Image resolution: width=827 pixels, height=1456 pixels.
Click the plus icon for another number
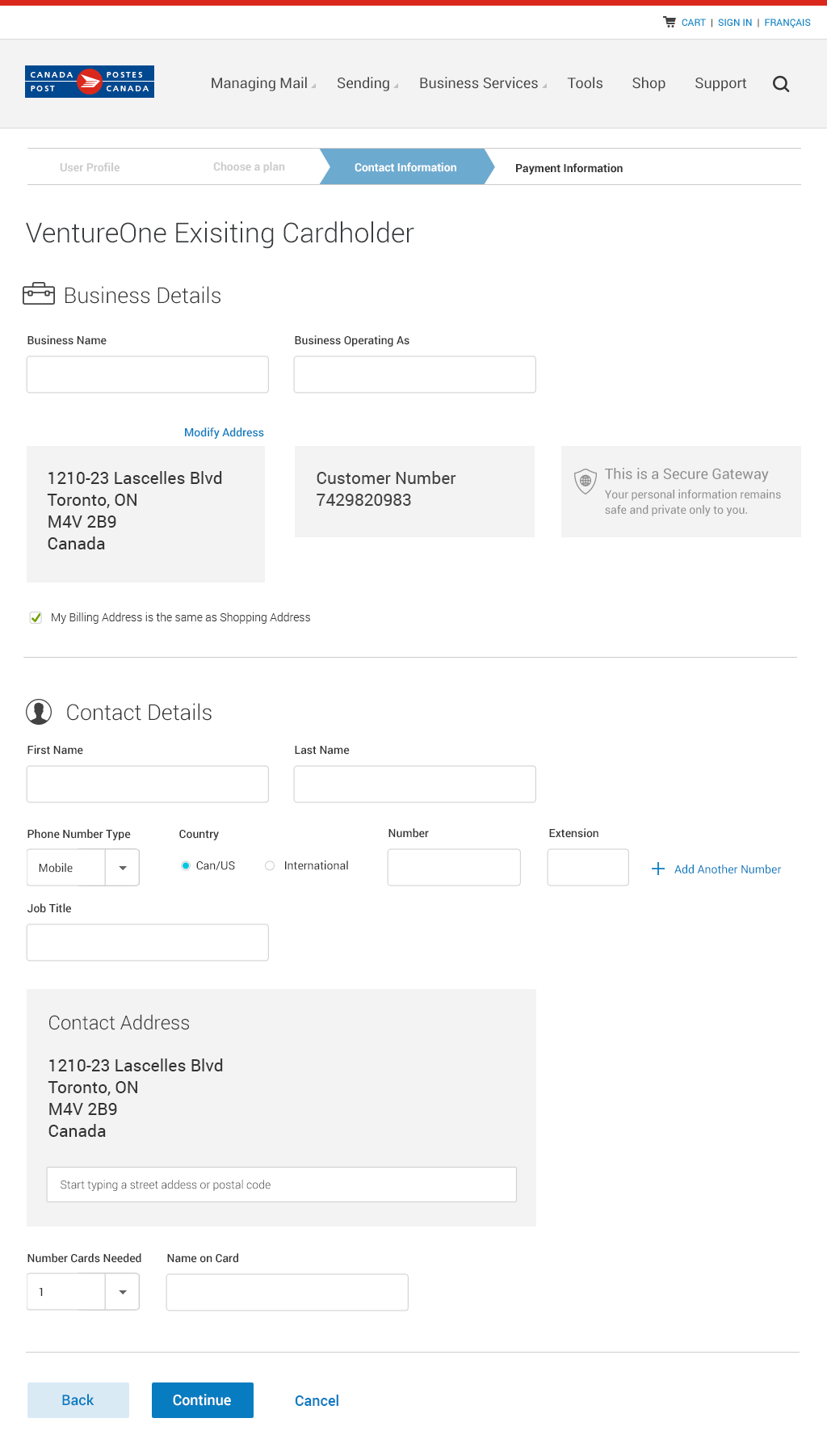(x=658, y=869)
